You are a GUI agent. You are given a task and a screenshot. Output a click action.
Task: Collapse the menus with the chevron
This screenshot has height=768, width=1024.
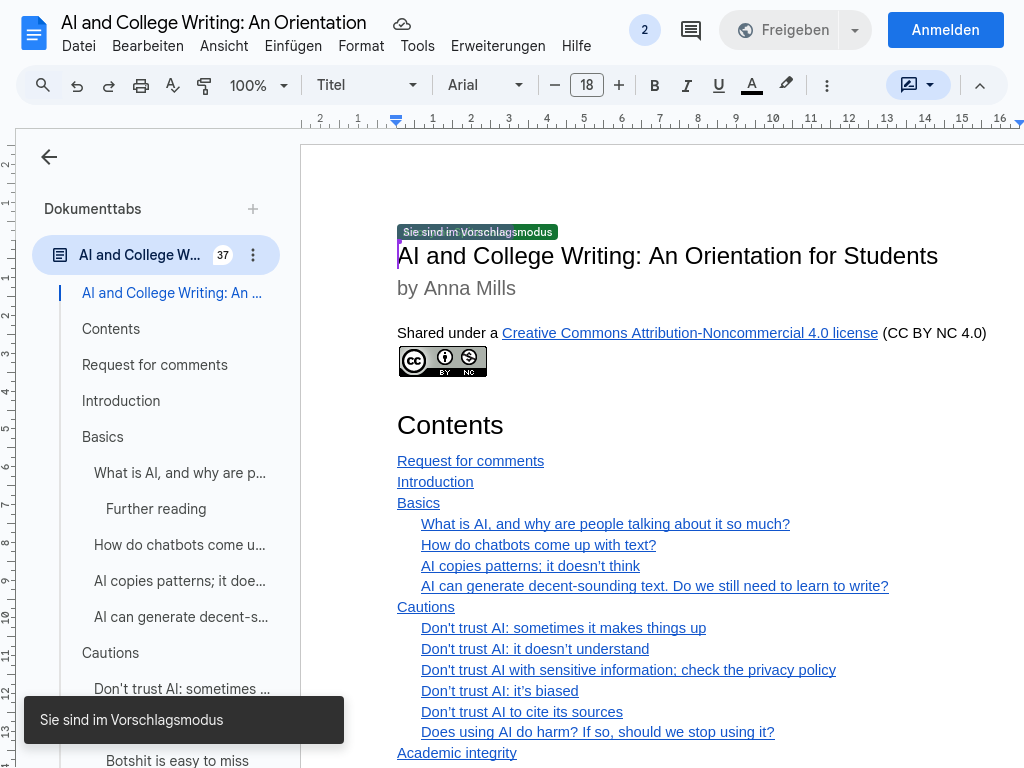(x=980, y=86)
